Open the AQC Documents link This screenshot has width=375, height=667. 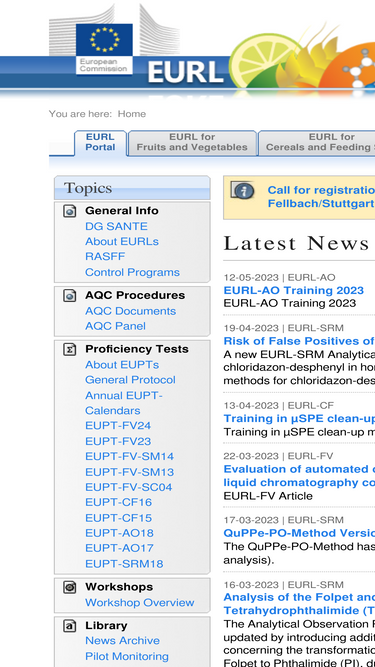click(131, 311)
